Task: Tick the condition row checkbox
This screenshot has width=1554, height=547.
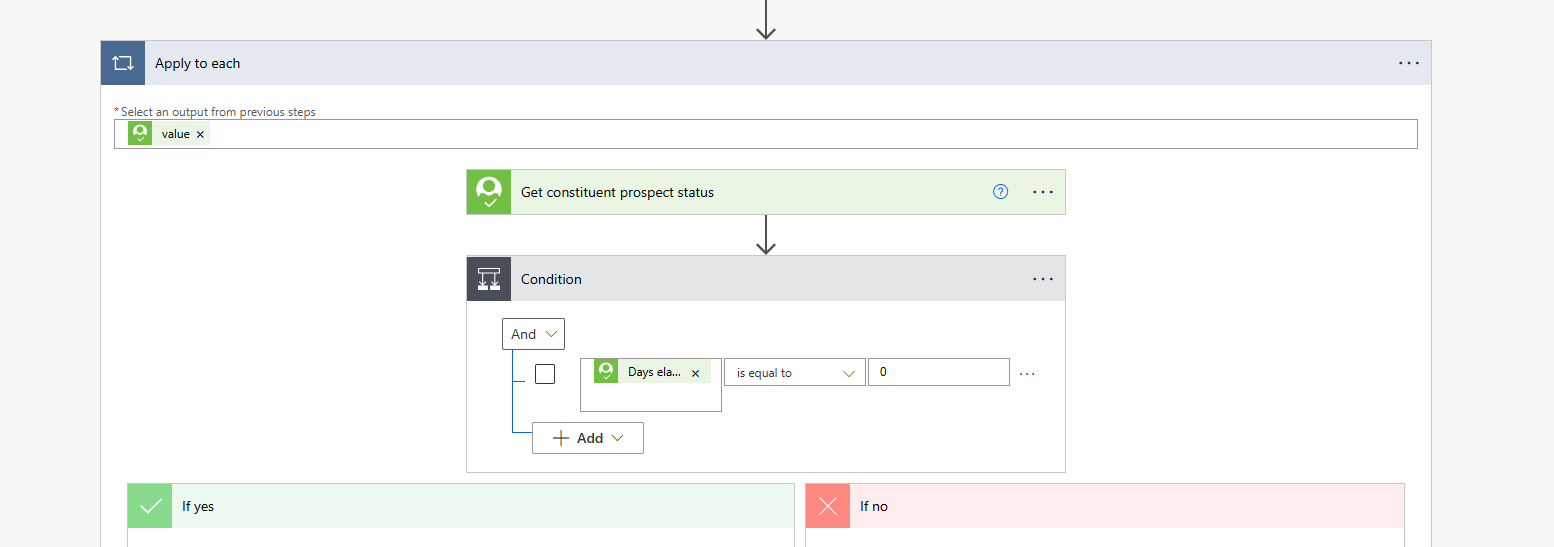Action: pyautogui.click(x=545, y=374)
